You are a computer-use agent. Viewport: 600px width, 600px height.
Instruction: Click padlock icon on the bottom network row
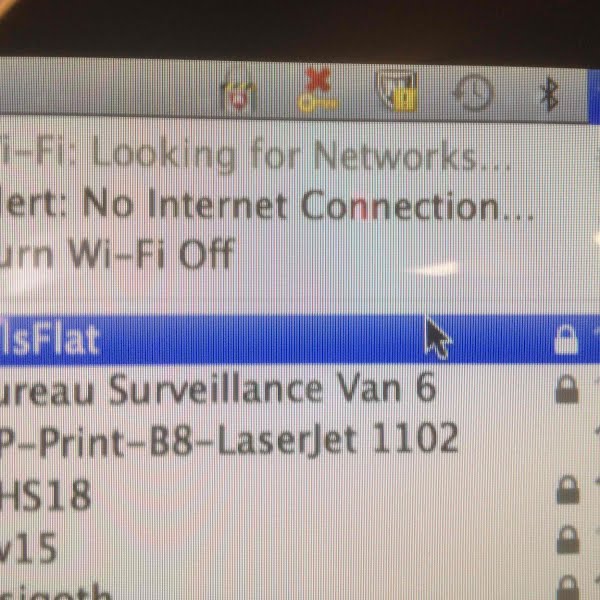568,588
